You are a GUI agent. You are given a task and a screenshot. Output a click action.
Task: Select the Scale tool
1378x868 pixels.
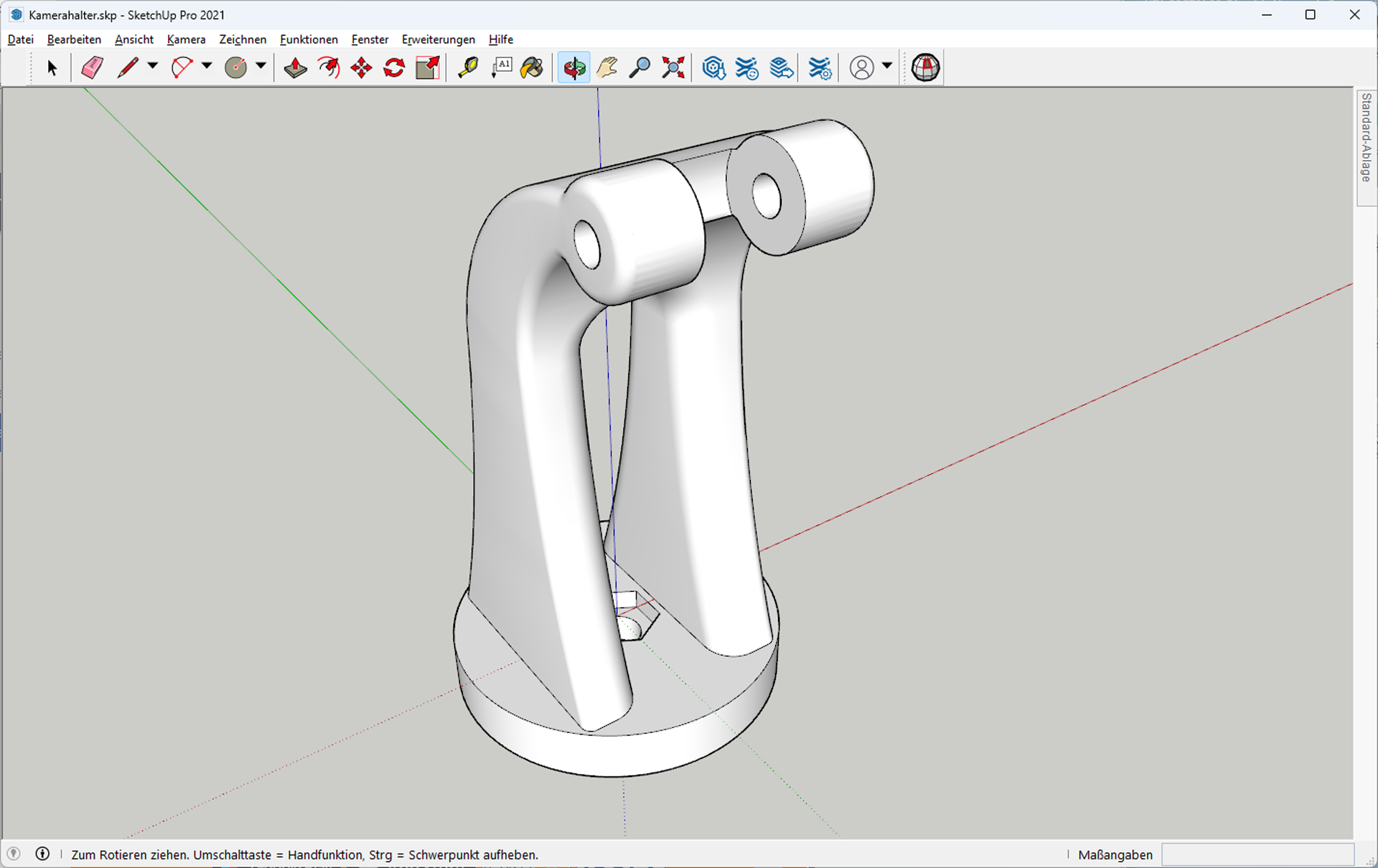tap(428, 68)
